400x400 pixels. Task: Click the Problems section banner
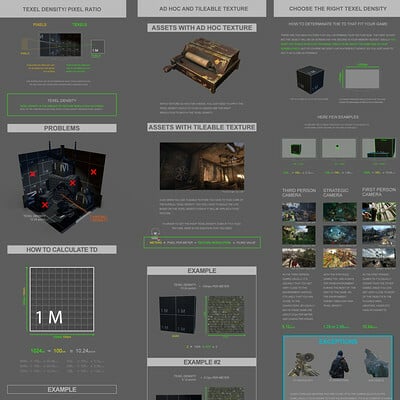point(62,128)
